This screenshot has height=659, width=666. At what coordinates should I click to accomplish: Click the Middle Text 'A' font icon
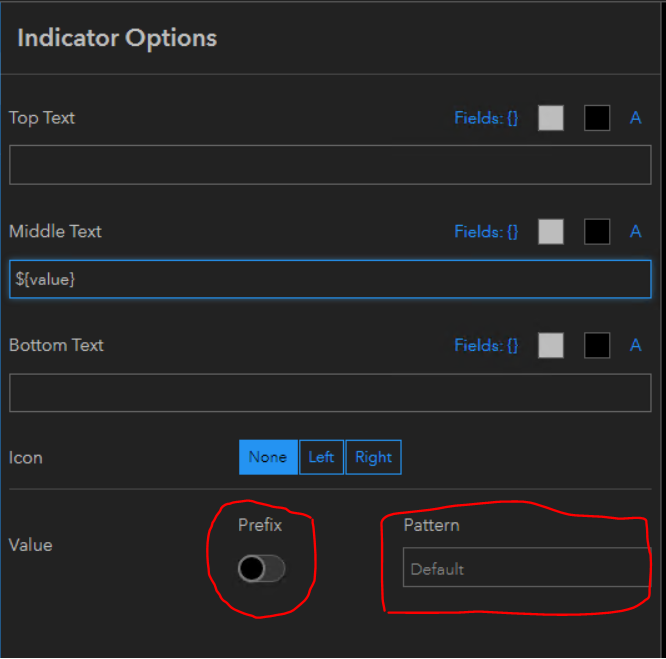point(635,232)
